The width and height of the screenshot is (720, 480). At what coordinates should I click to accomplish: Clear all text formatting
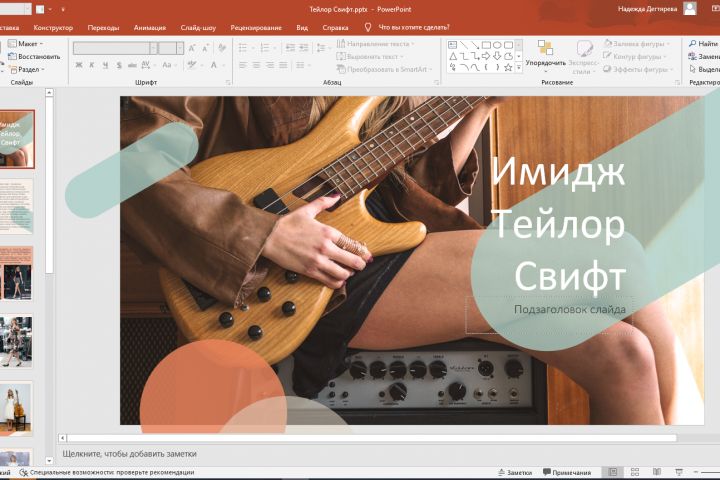[222, 48]
